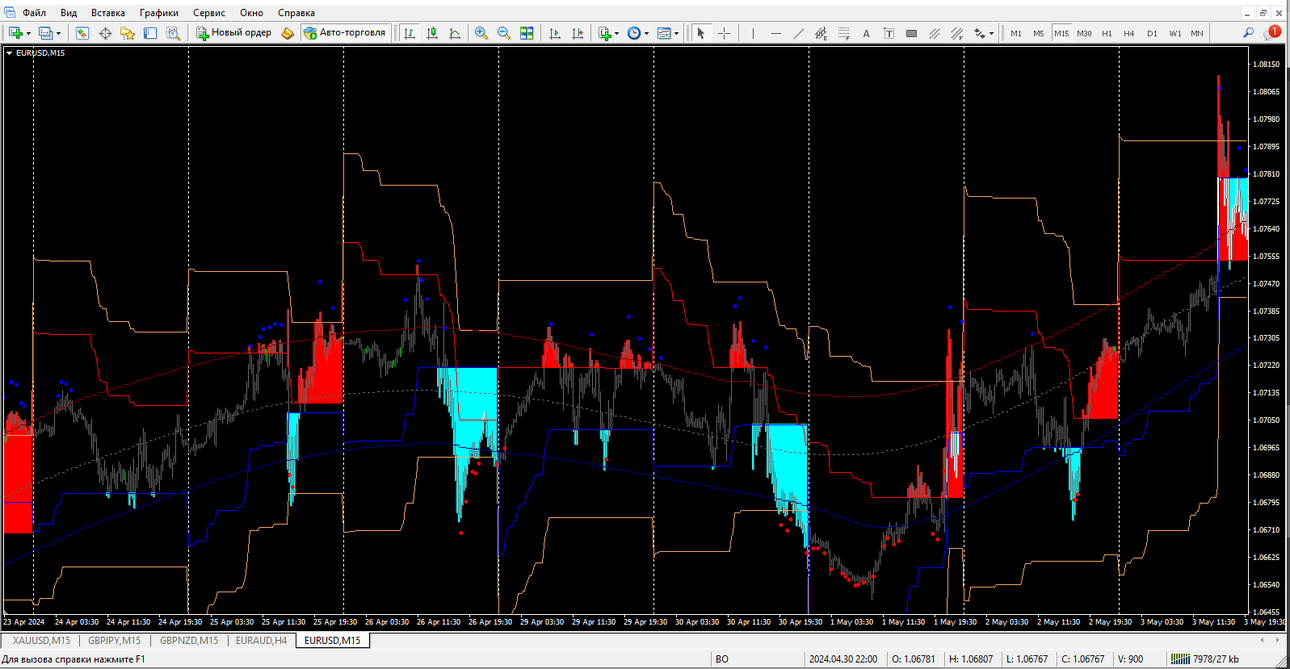Expand new chart dropdown arrow
Image resolution: width=1290 pixels, height=669 pixels.
pos(28,33)
